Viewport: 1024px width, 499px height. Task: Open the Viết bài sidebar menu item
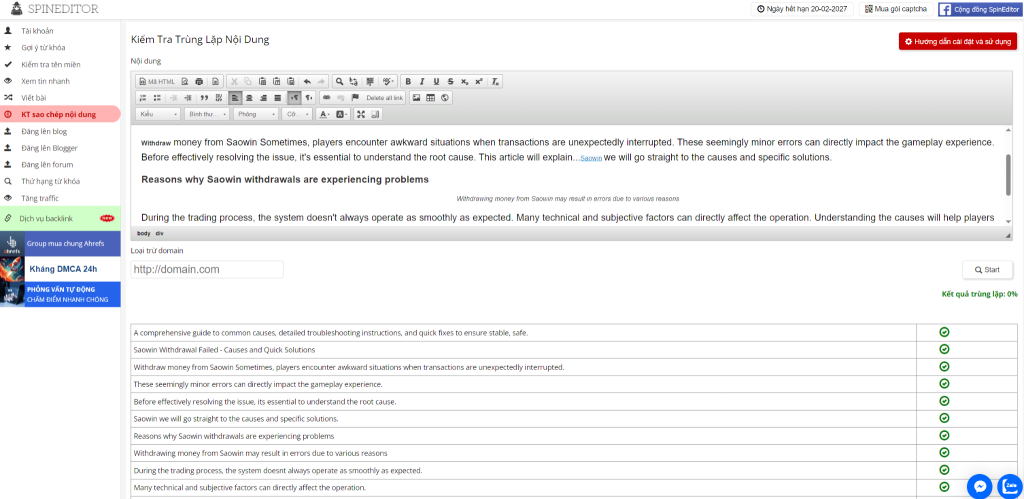35,97
